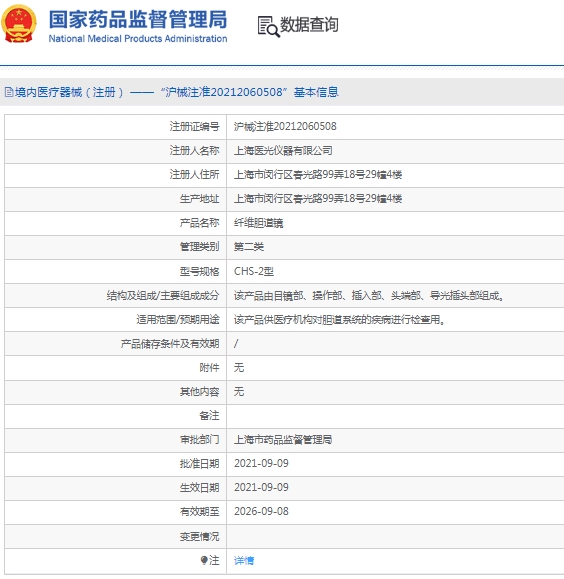This screenshot has width=564, height=579.
Task: Click the structure composition description text
Action: pyautogui.click(x=369, y=295)
